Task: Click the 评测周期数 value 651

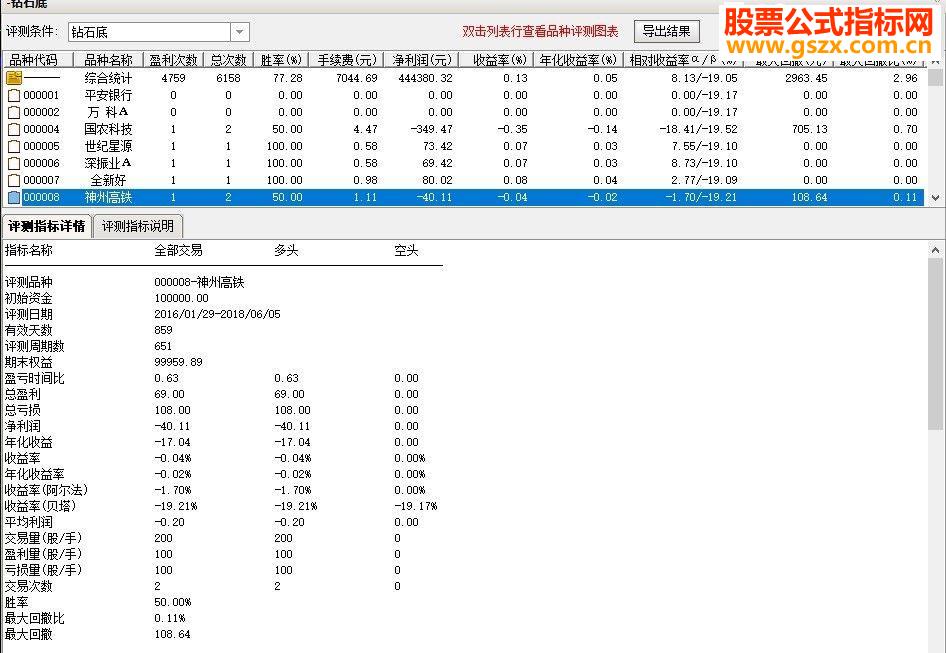Action: click(x=163, y=346)
